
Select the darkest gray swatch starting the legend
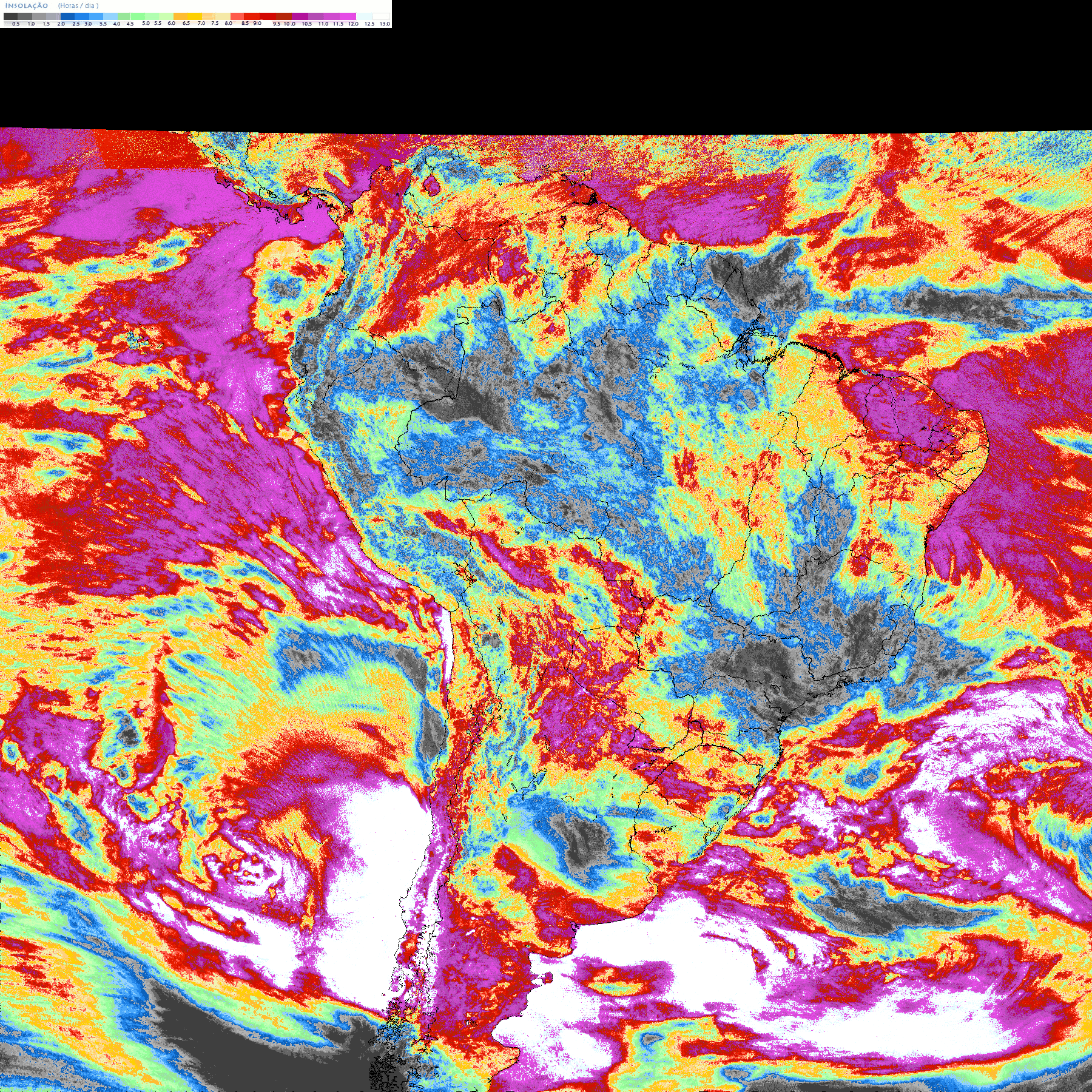coord(10,16)
